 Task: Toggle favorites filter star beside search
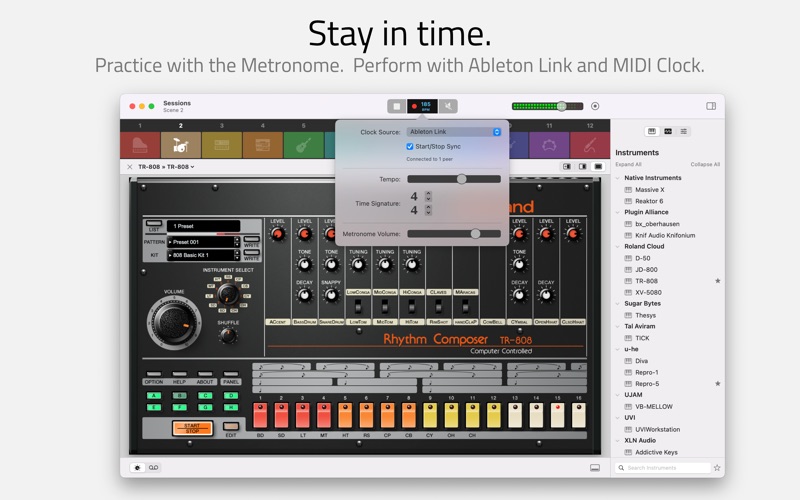pos(717,468)
